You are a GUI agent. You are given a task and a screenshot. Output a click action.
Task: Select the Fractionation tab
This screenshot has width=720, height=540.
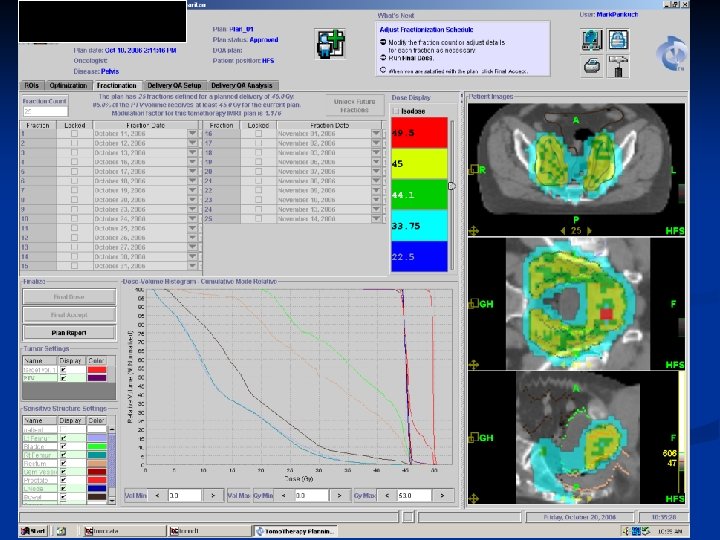click(117, 85)
